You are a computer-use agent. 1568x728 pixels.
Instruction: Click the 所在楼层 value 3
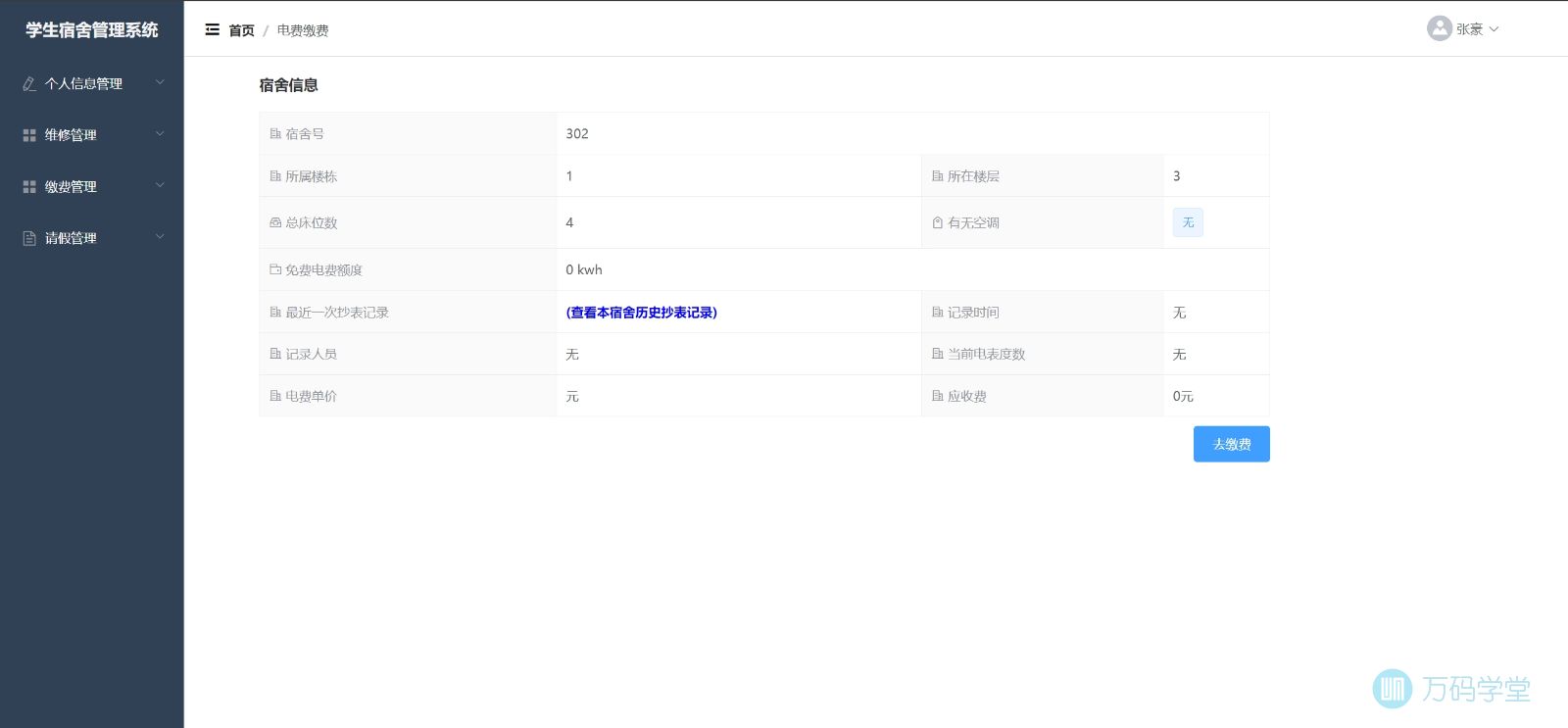point(1177,176)
